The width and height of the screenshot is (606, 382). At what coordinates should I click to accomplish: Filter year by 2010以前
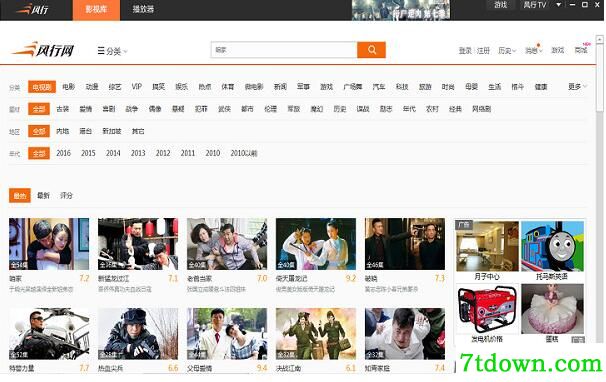(x=244, y=153)
